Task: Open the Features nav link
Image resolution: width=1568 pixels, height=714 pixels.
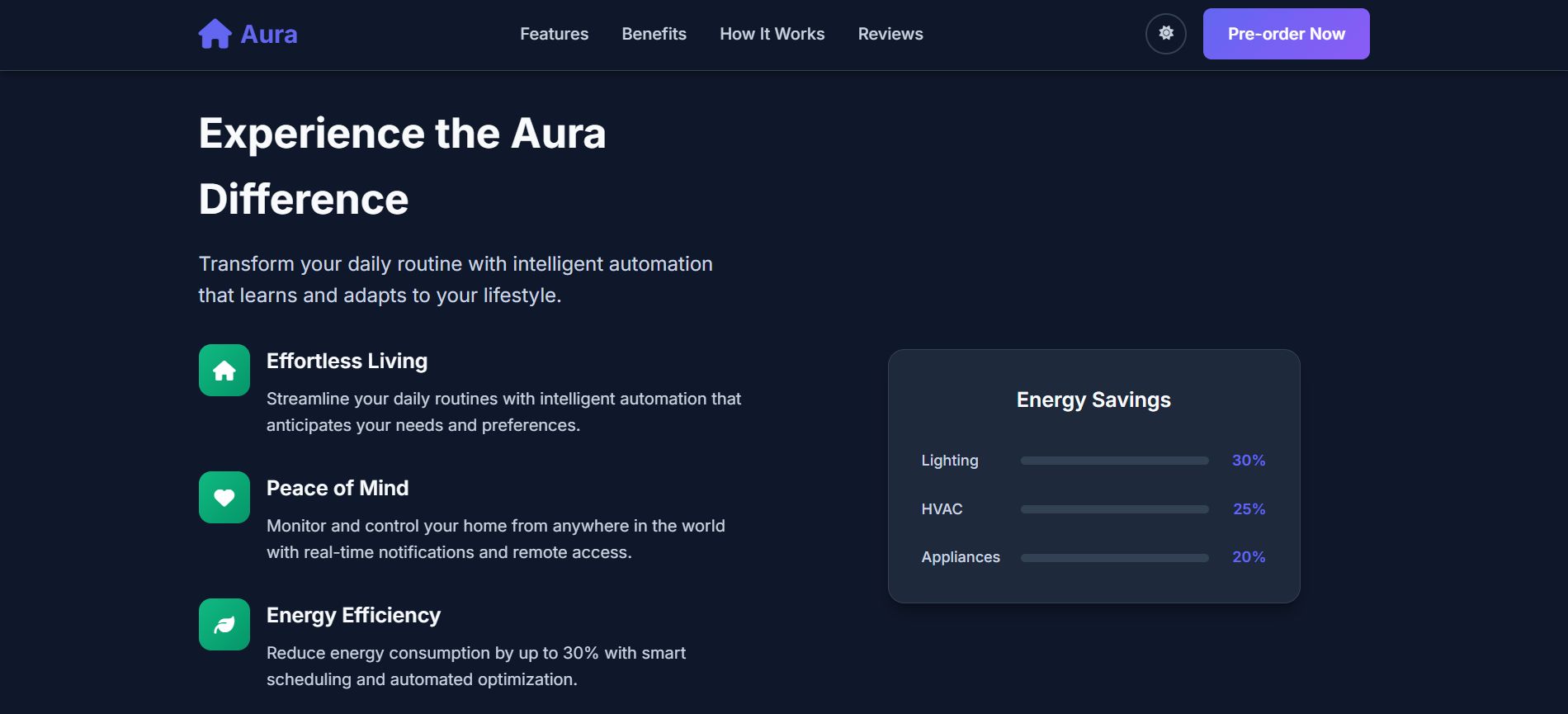Action: 554,34
